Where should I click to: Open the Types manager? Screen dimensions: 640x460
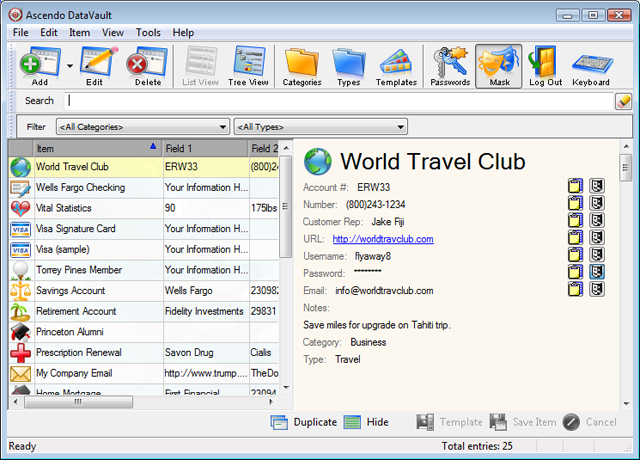pyautogui.click(x=349, y=66)
